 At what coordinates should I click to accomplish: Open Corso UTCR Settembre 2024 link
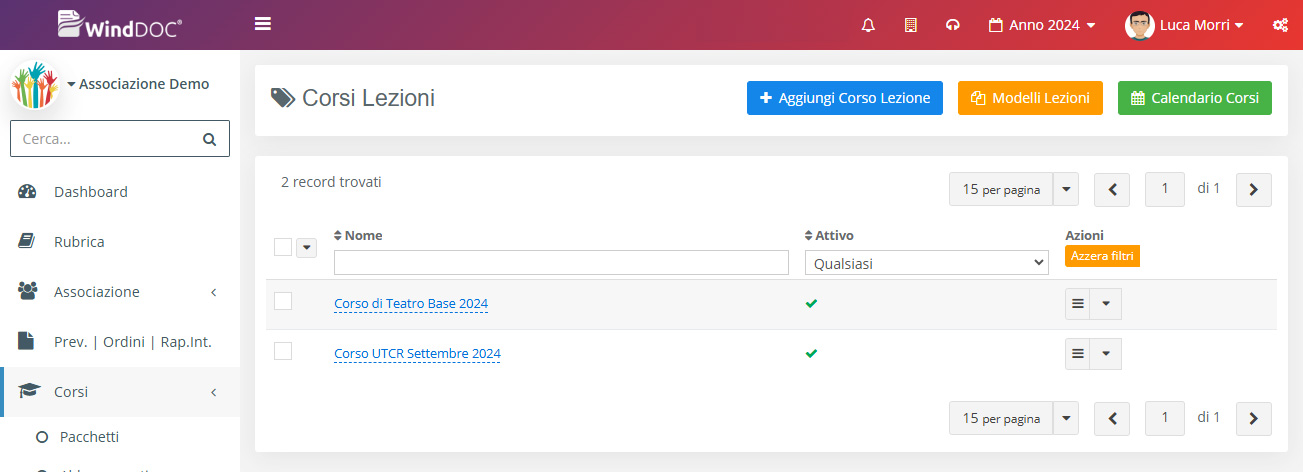coord(417,353)
